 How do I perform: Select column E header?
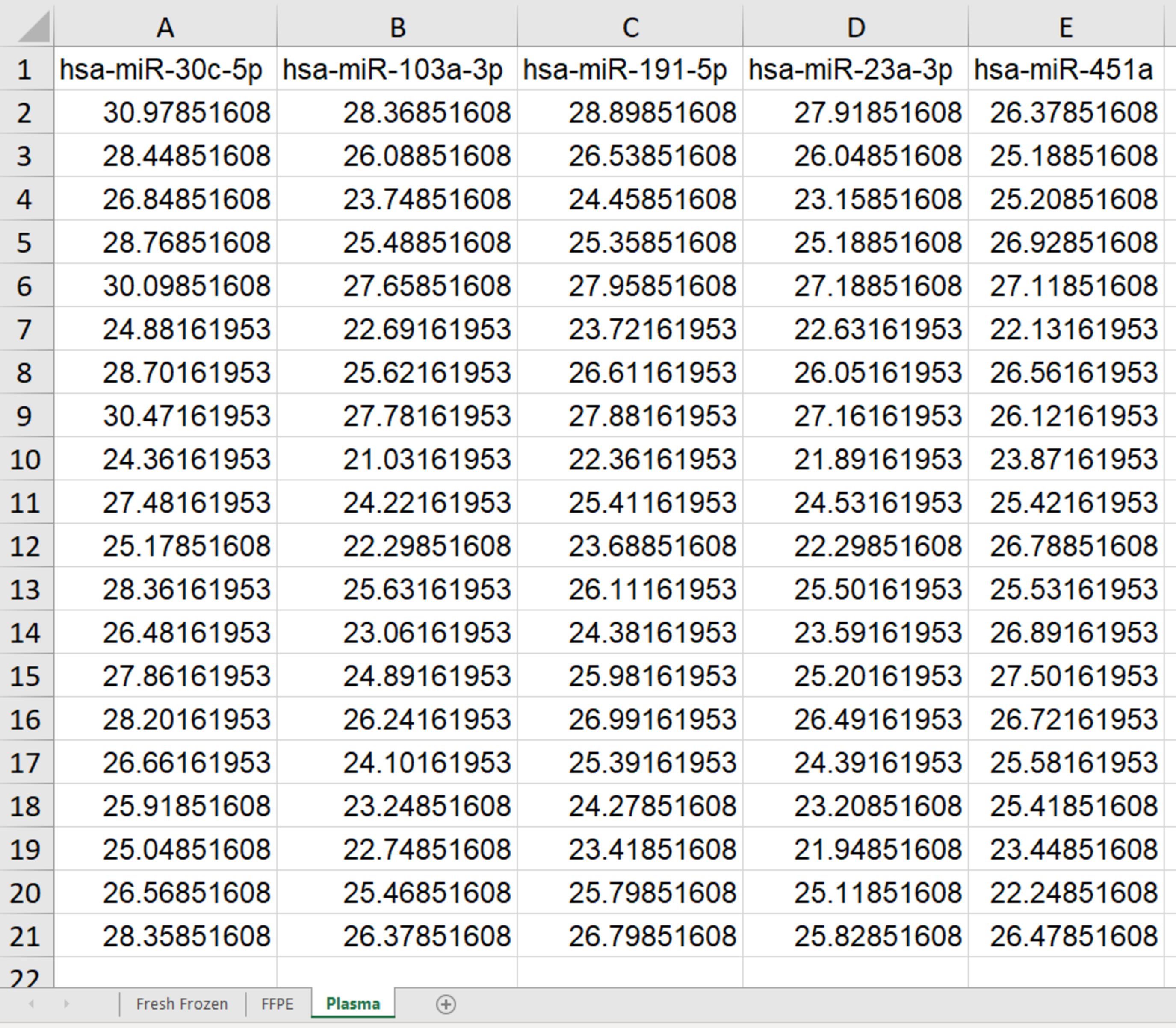click(x=1066, y=27)
